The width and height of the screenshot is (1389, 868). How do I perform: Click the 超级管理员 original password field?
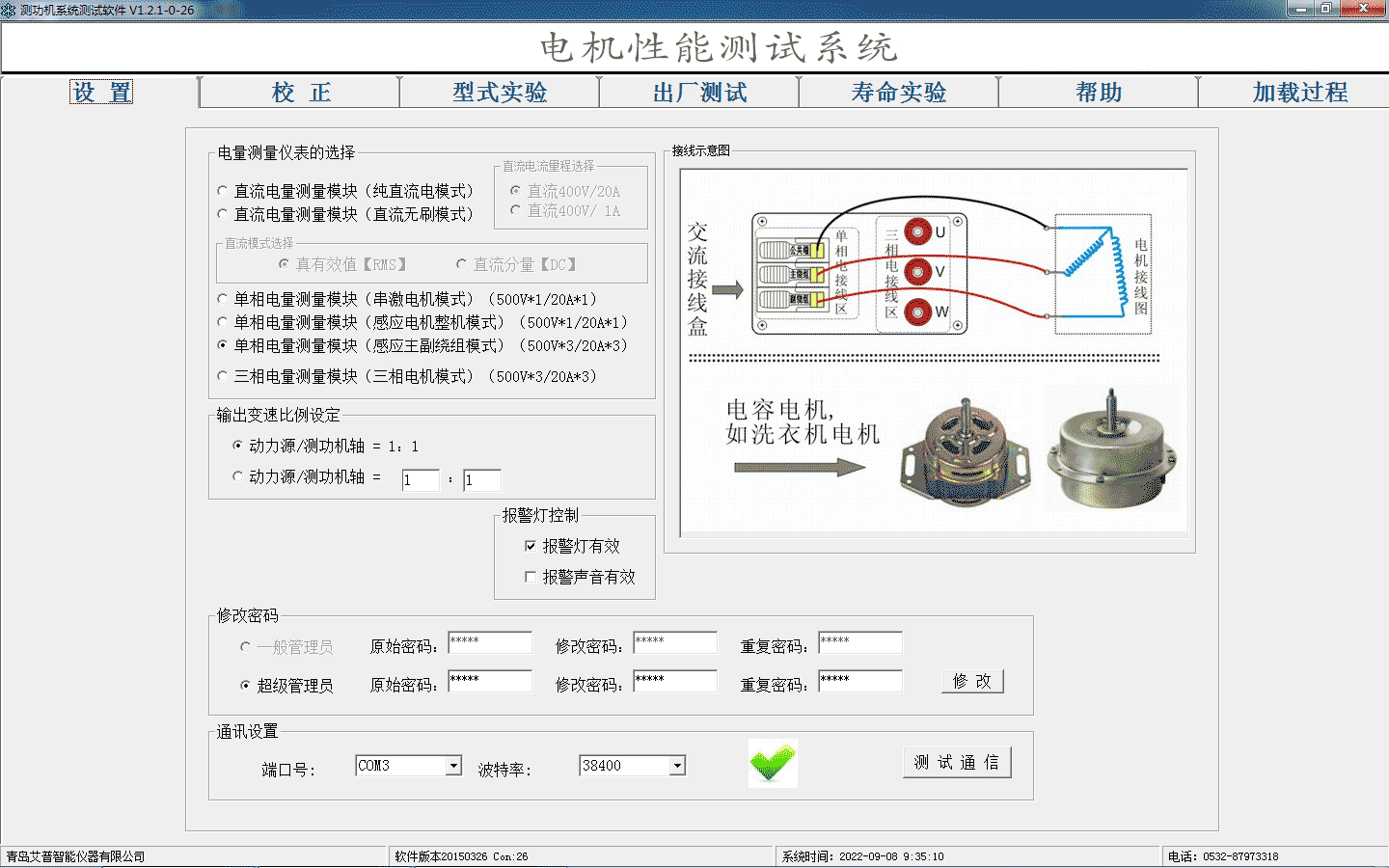(490, 681)
